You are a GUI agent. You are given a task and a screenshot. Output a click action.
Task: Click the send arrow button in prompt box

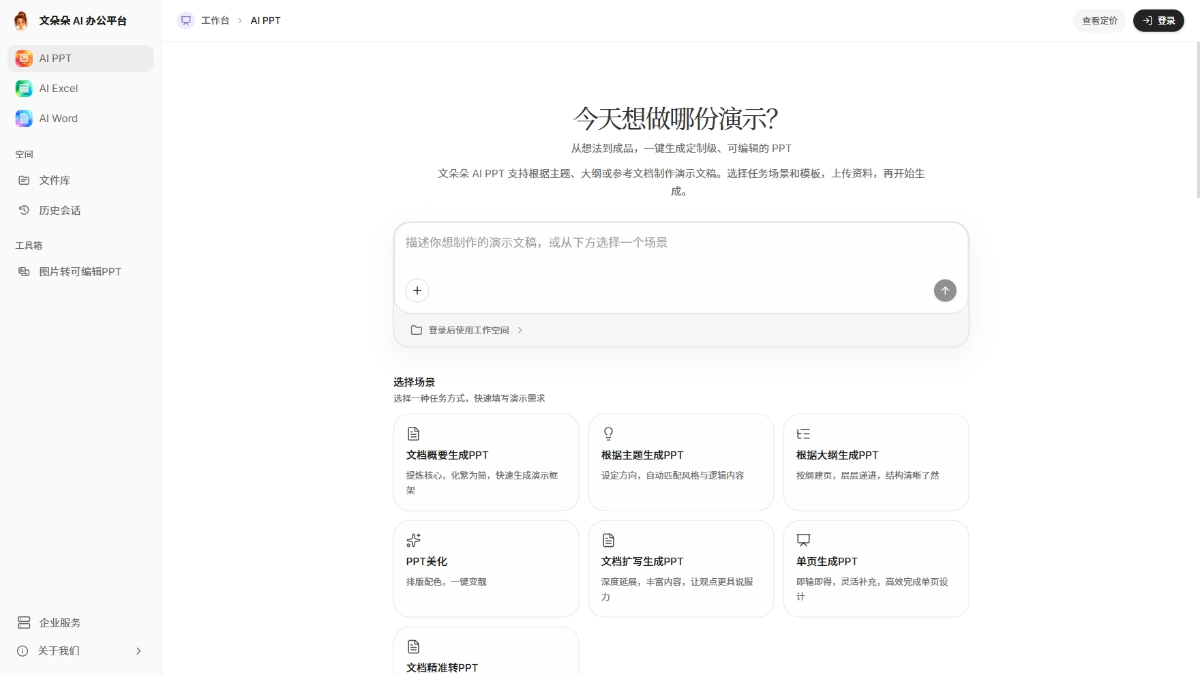coord(945,290)
